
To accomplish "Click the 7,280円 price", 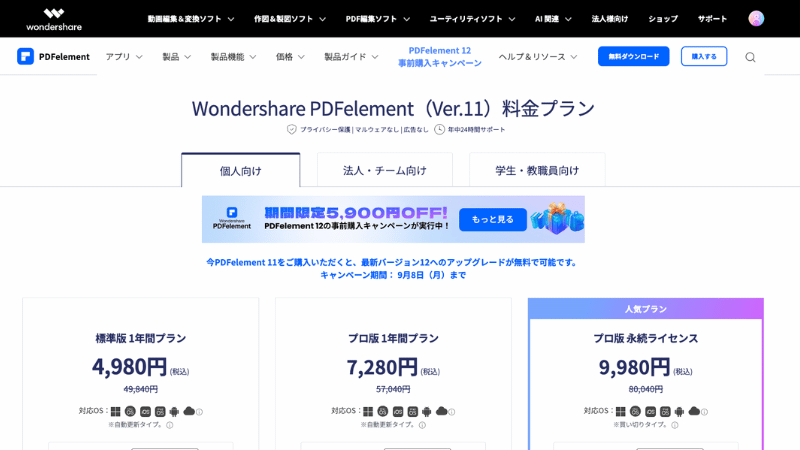I will 382,367.
